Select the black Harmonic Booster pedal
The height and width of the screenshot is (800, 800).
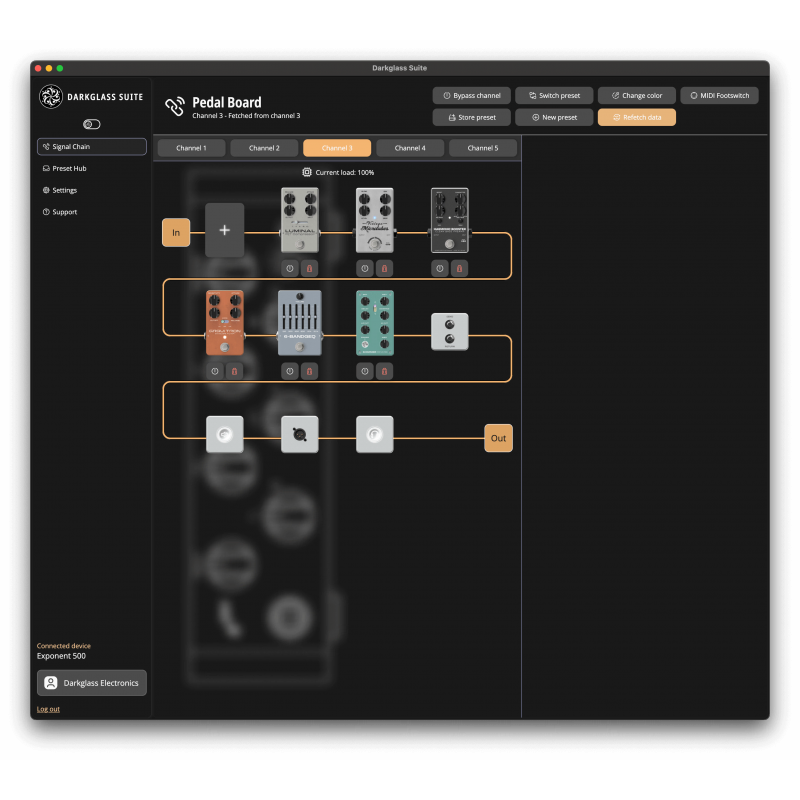[449, 220]
